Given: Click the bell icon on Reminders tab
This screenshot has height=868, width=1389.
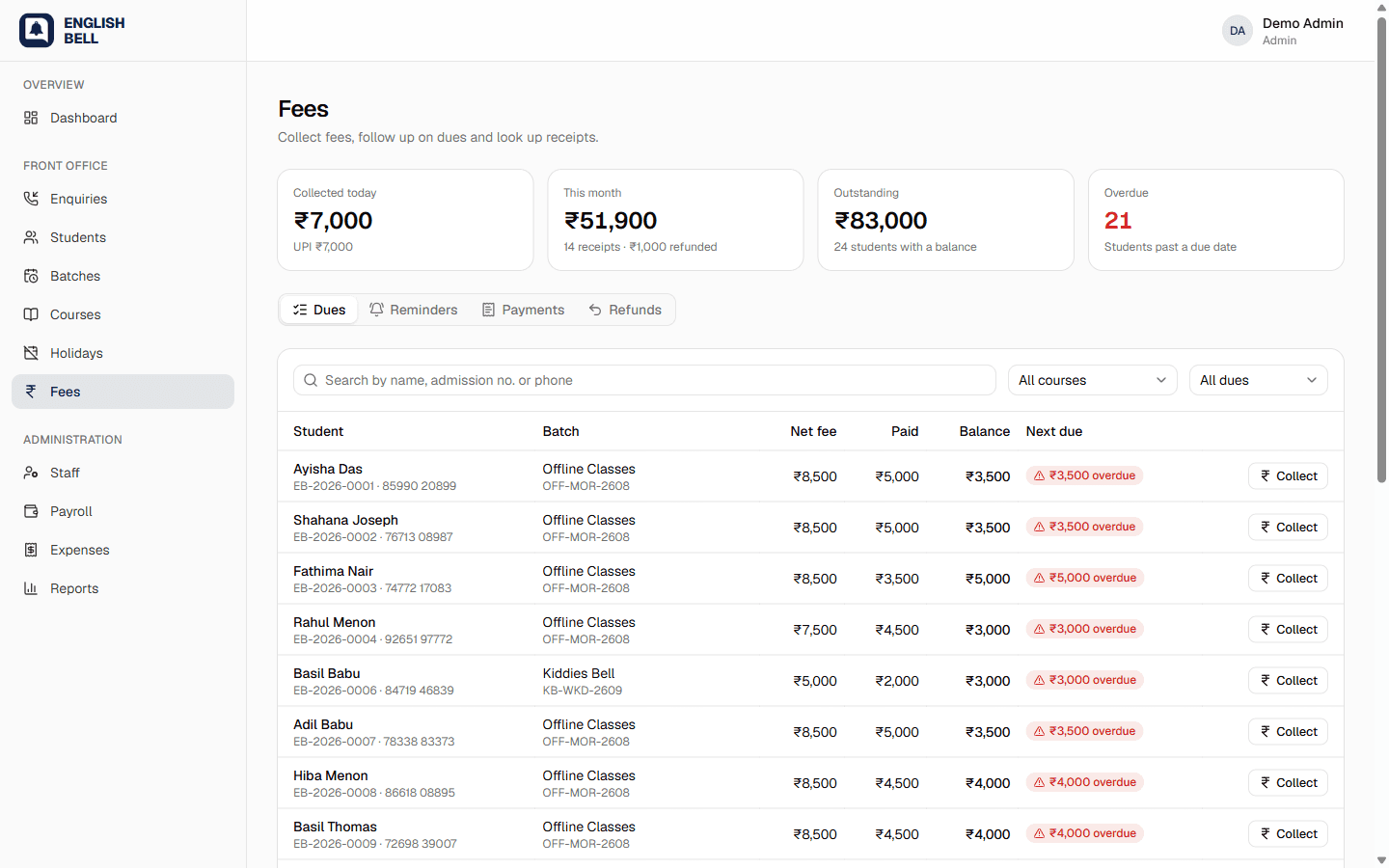Looking at the screenshot, I should (x=377, y=310).
